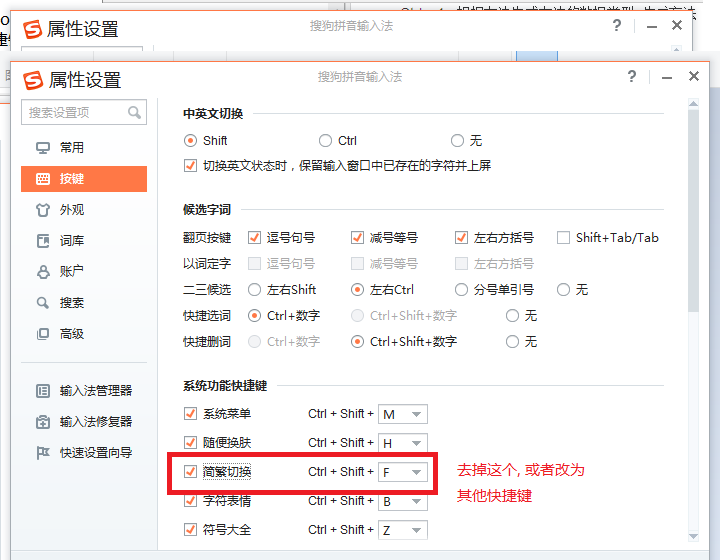Screen dimensions: 720x560
Task: Minimize the back 属性设置 window
Action: click(651, 26)
